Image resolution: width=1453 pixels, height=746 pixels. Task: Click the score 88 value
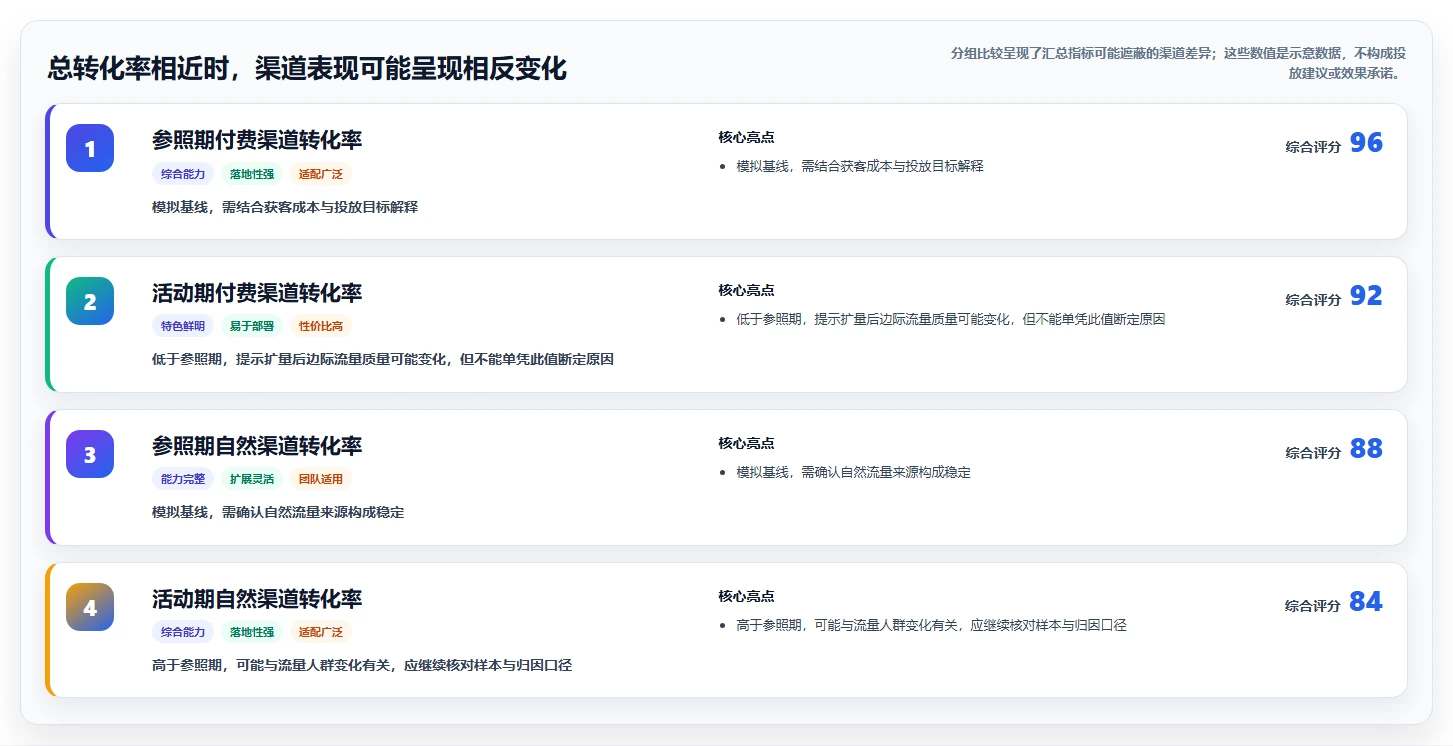pos(1366,449)
